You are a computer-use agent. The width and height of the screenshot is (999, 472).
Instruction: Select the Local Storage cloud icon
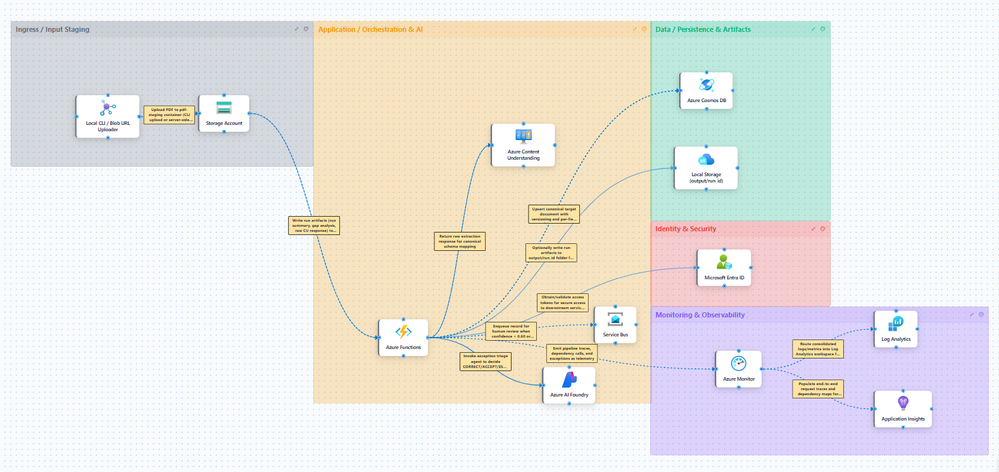pyautogui.click(x=706, y=159)
